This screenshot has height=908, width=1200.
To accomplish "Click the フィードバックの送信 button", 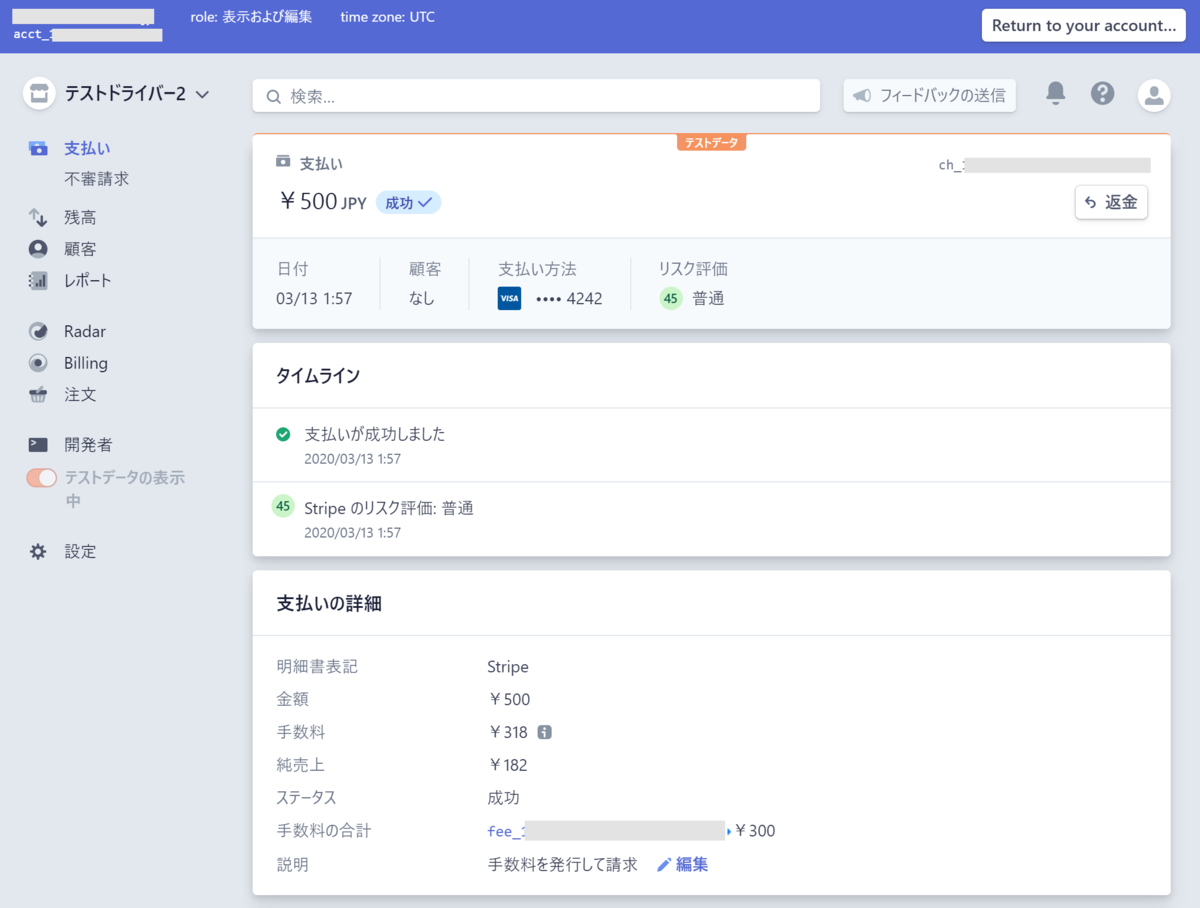I will pyautogui.click(x=930, y=96).
